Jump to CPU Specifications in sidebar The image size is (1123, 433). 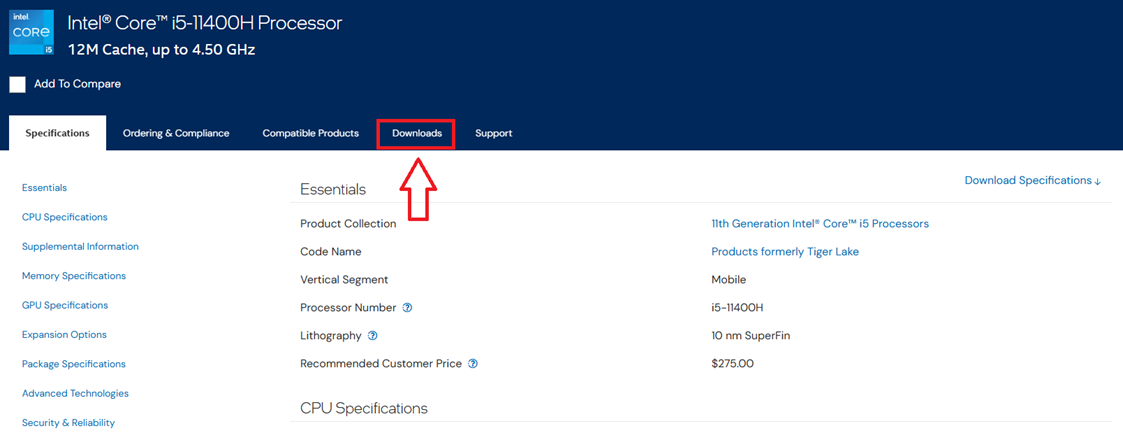tap(64, 217)
